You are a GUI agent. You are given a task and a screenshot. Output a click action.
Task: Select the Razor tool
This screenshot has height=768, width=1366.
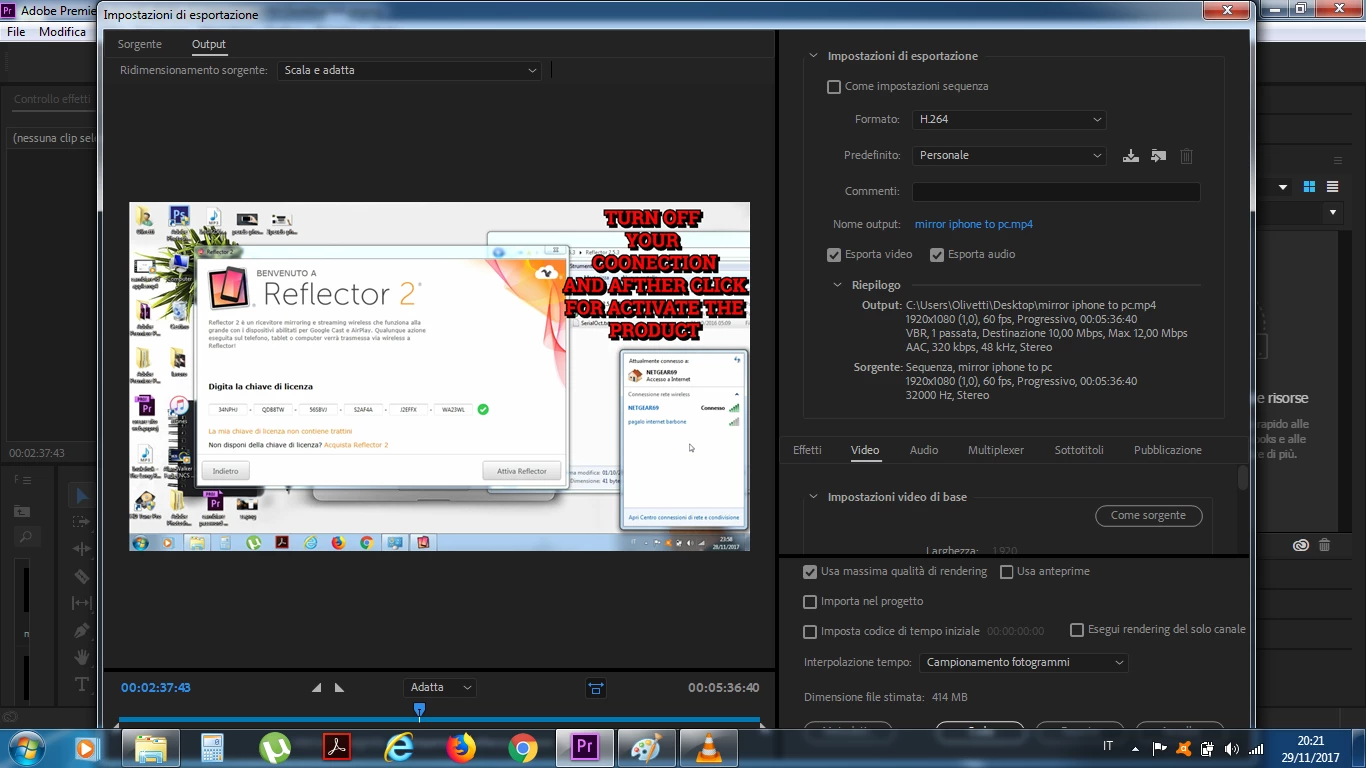(82, 576)
